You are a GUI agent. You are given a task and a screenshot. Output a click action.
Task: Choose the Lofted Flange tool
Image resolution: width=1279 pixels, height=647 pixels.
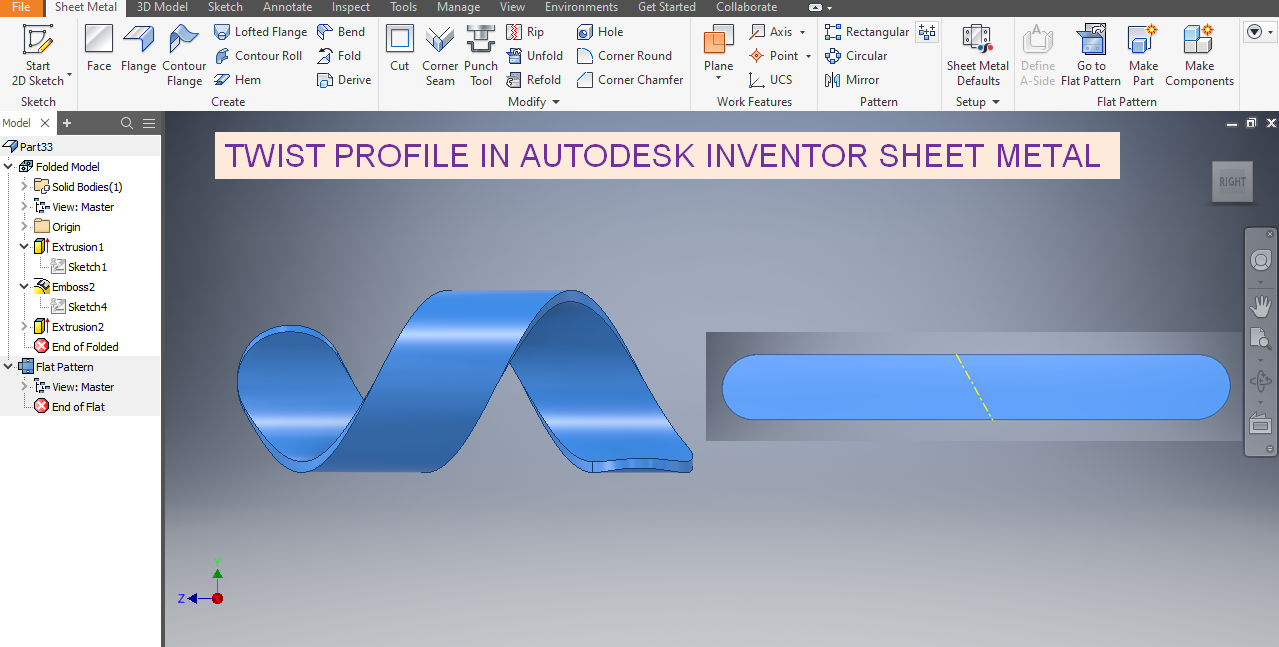(260, 32)
